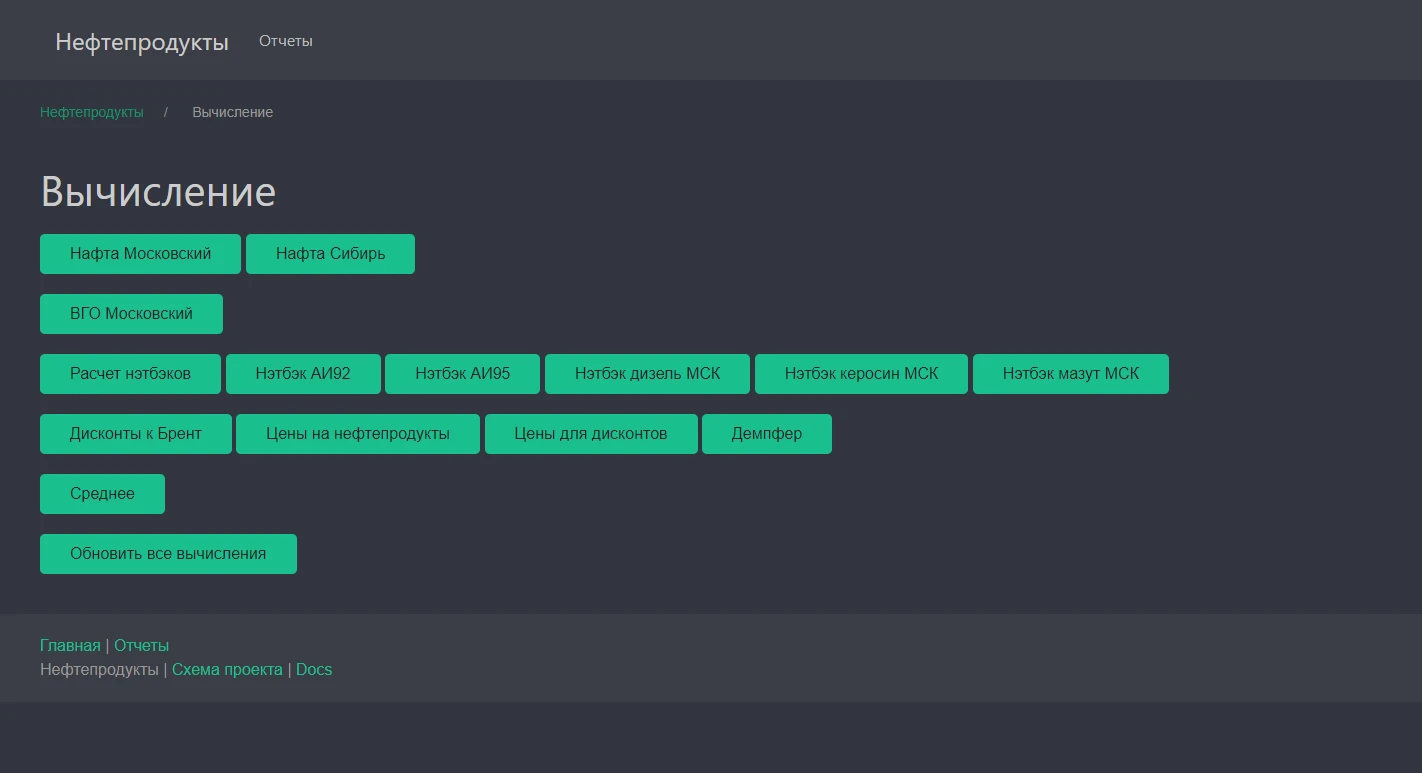Open the Главная link in footer

pyautogui.click(x=70, y=645)
